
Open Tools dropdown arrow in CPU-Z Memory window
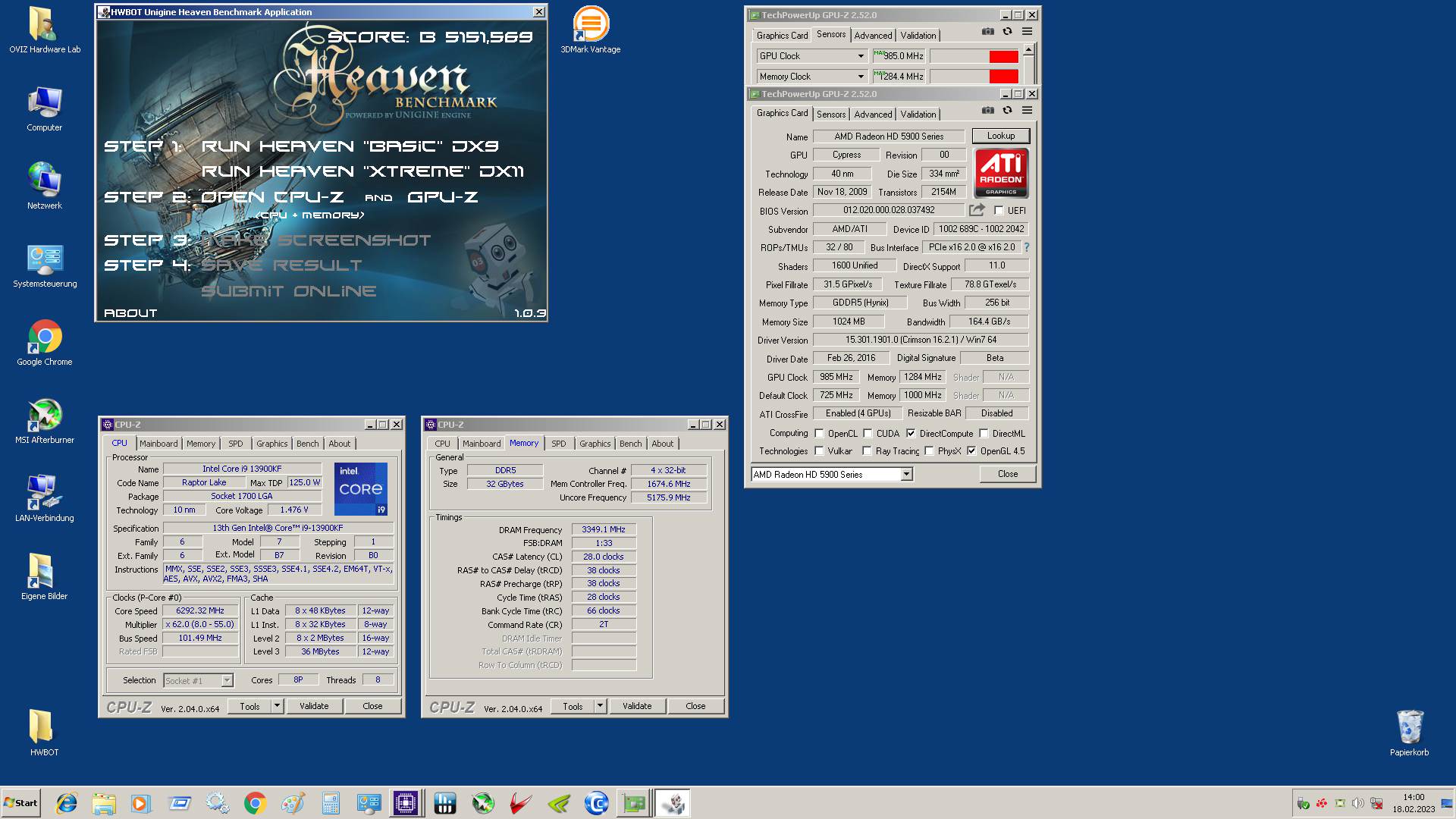(600, 706)
